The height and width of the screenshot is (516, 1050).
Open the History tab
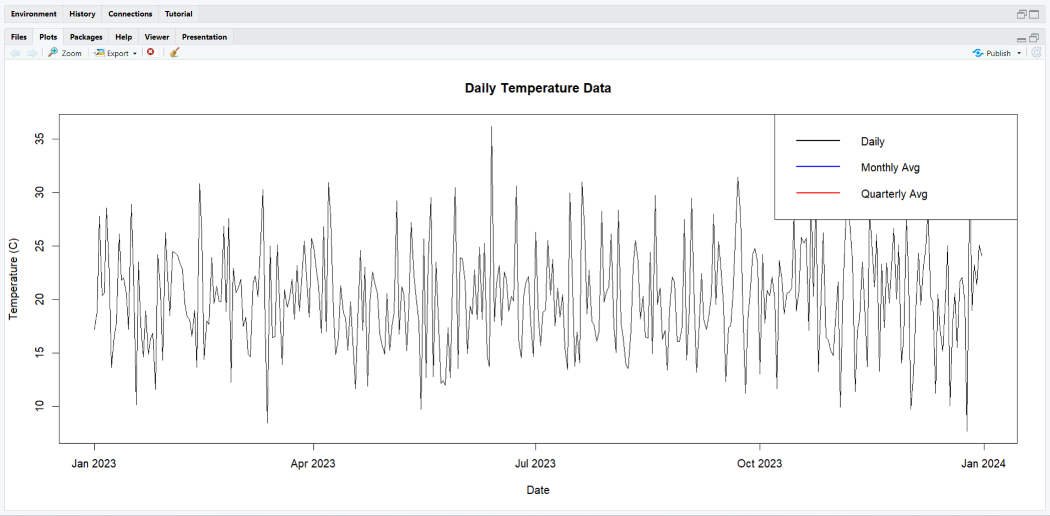click(83, 14)
